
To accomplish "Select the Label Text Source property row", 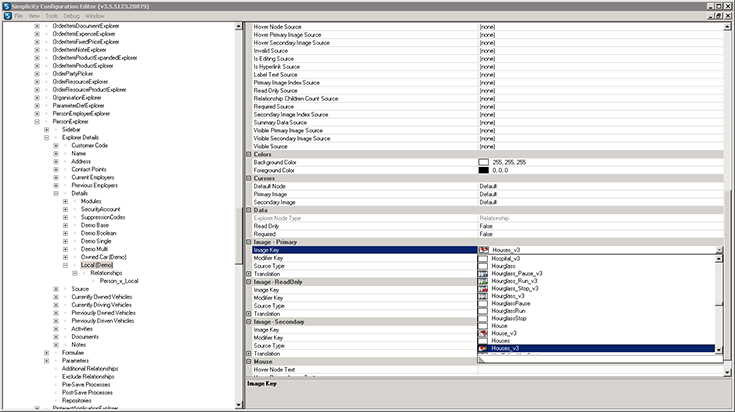I will tap(488, 75).
